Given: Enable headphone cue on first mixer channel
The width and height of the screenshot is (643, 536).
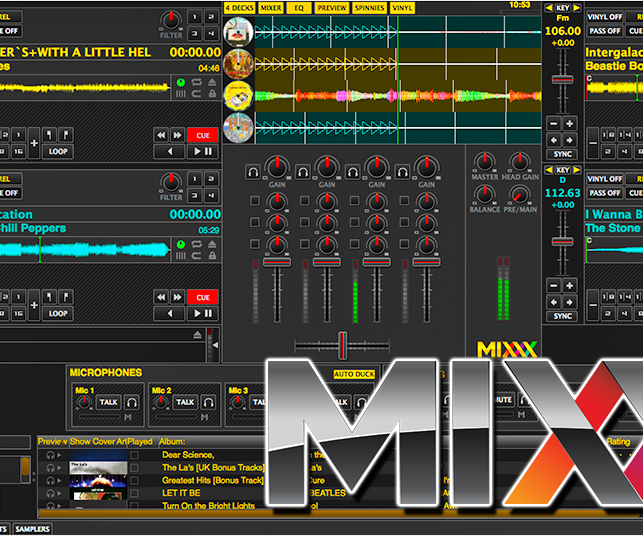Looking at the screenshot, I should point(253,172).
